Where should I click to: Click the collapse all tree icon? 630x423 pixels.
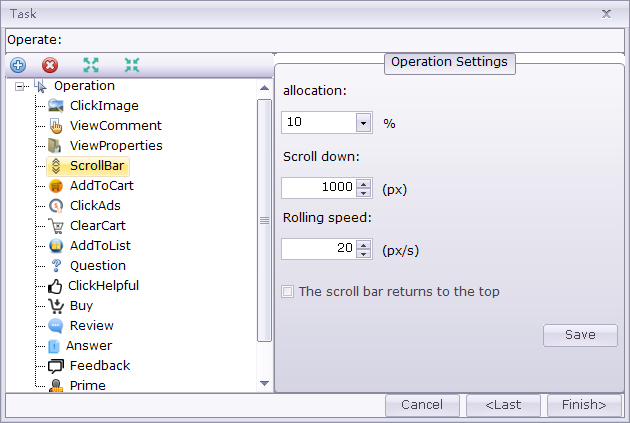pos(132,66)
